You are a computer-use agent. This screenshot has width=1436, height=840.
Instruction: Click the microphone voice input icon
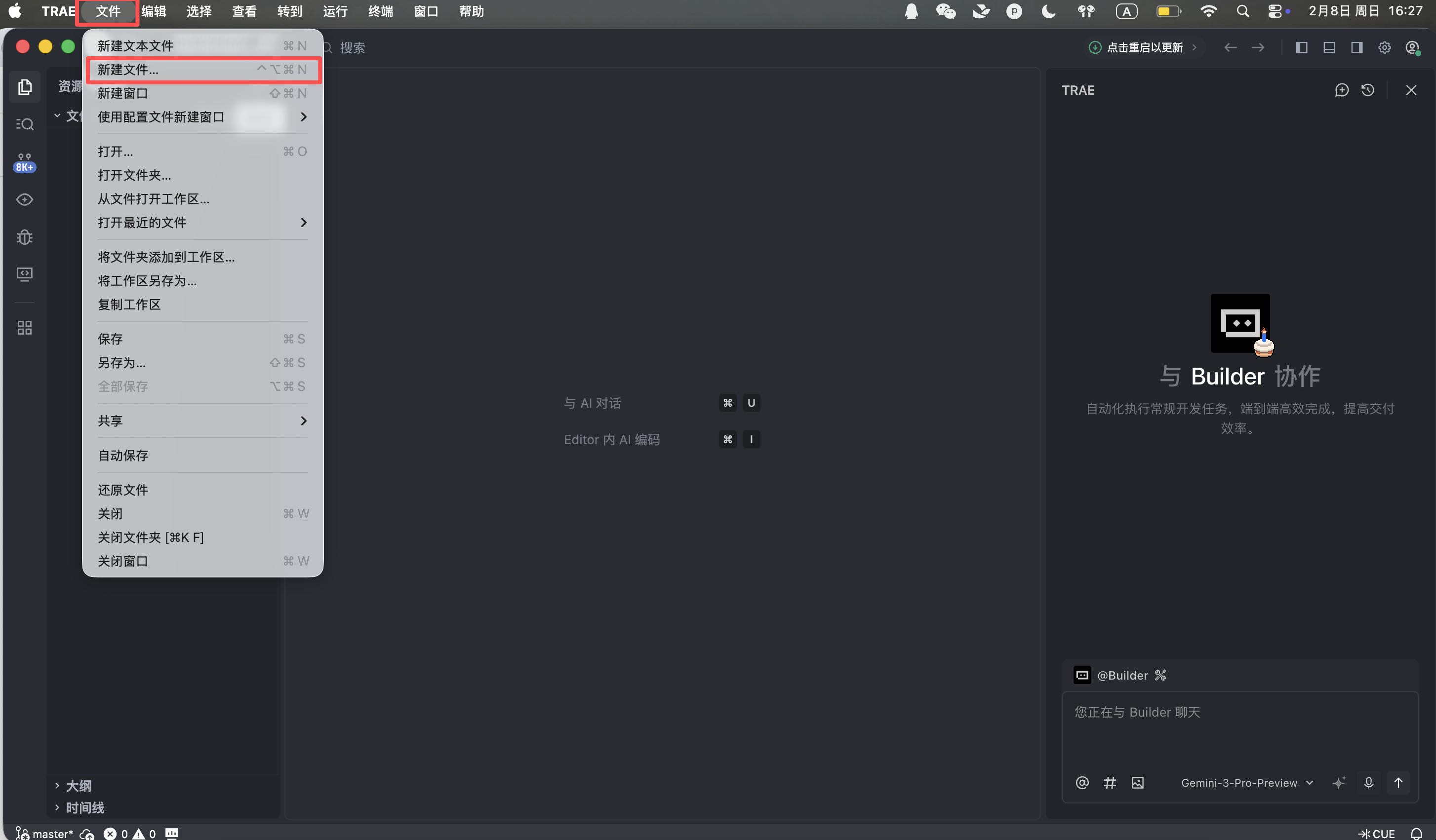(x=1368, y=782)
